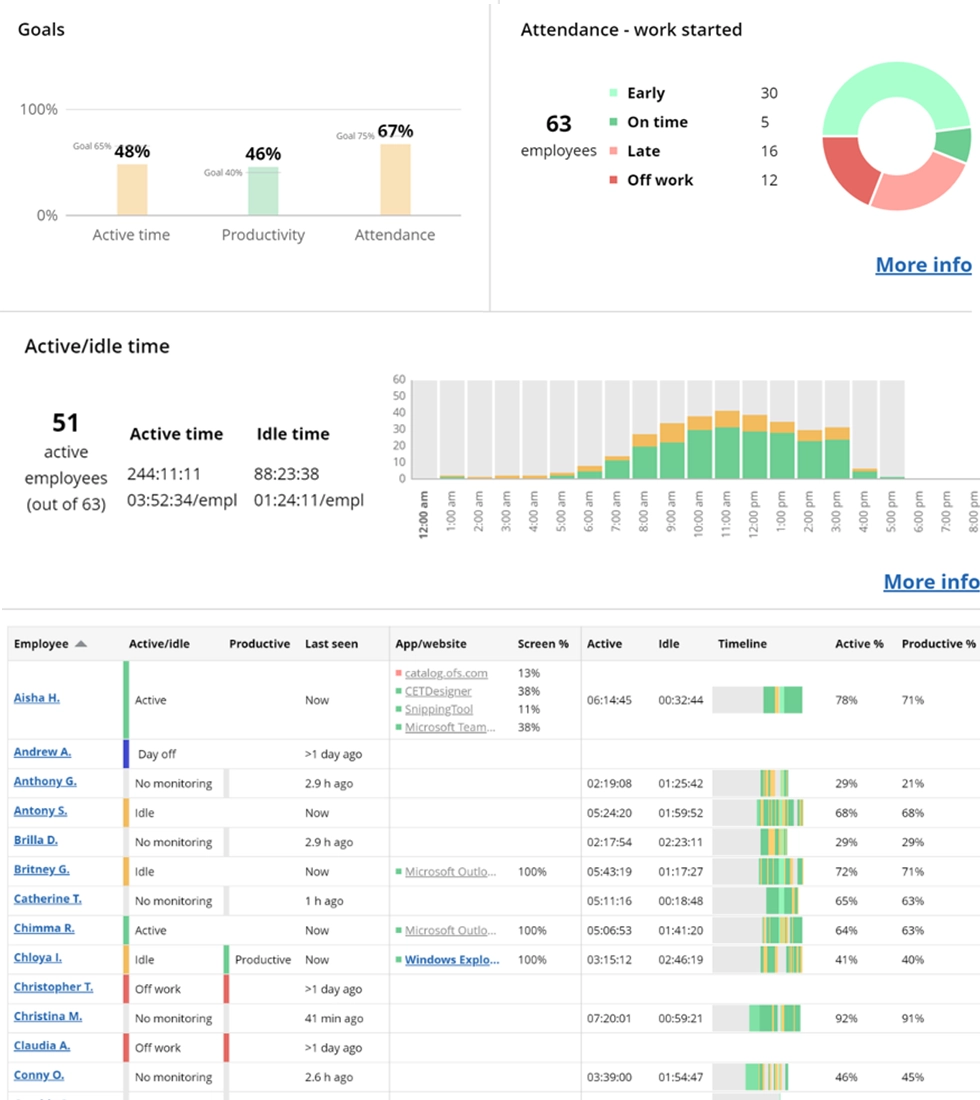
Task: Open Conny O. employee details
Action: pos(39,1075)
